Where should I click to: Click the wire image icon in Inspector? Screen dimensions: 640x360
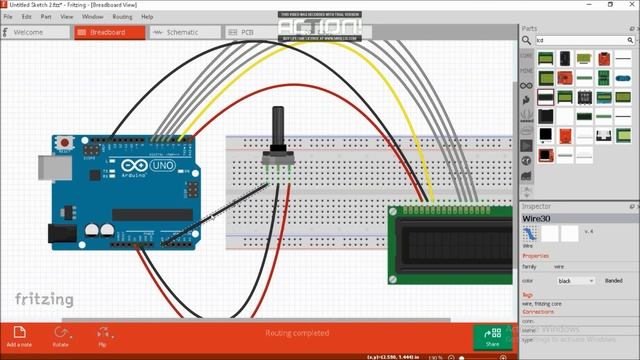[529, 234]
